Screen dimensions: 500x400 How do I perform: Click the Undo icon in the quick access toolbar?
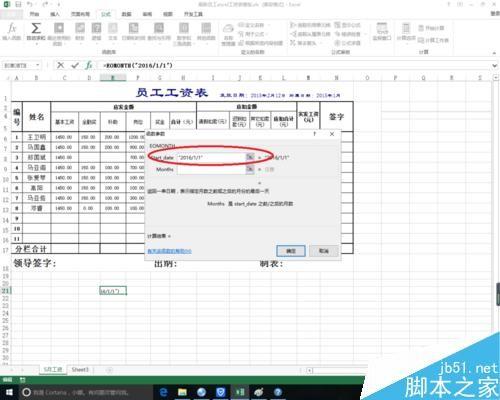pyautogui.click(x=30, y=4)
